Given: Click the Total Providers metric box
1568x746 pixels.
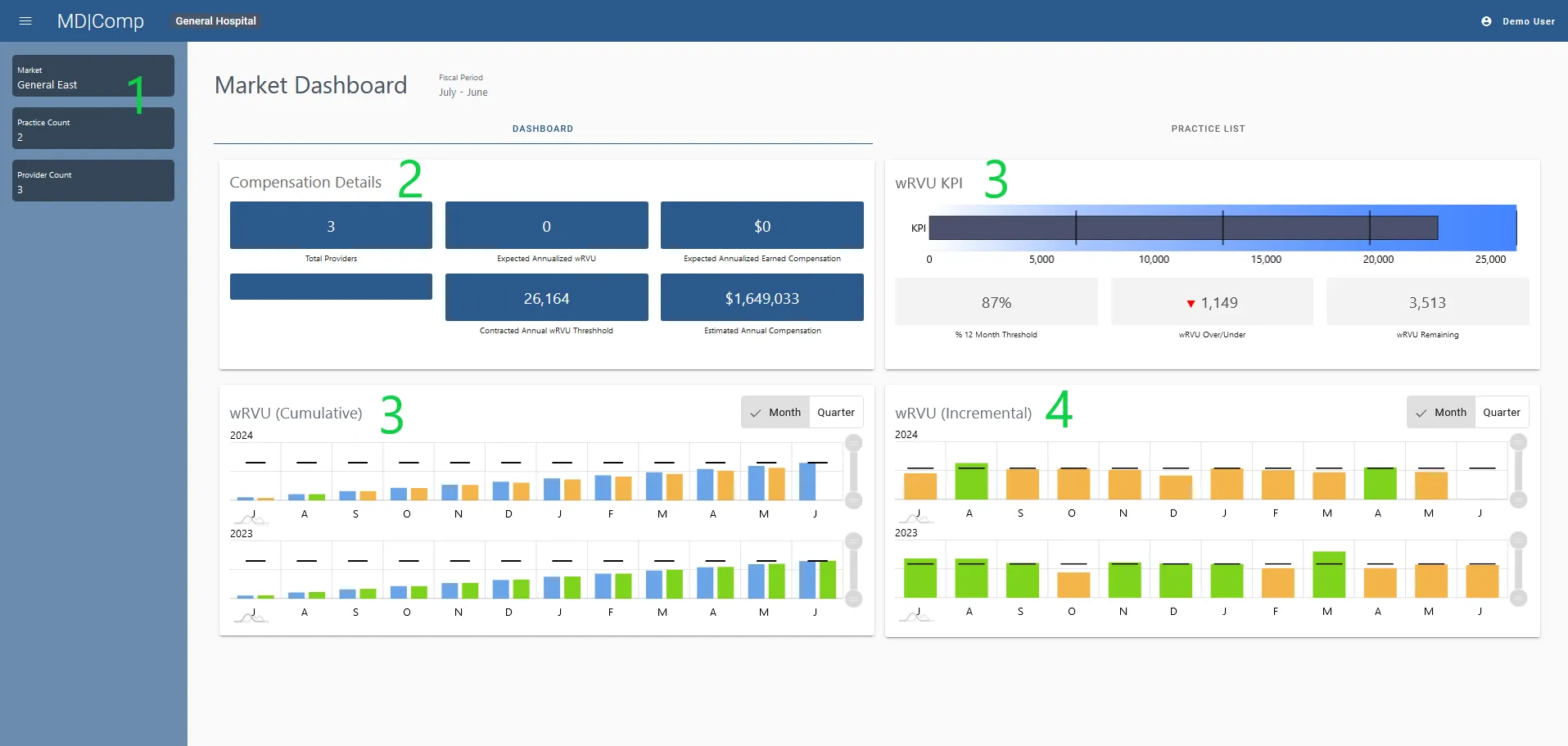Looking at the screenshot, I should pos(330,225).
